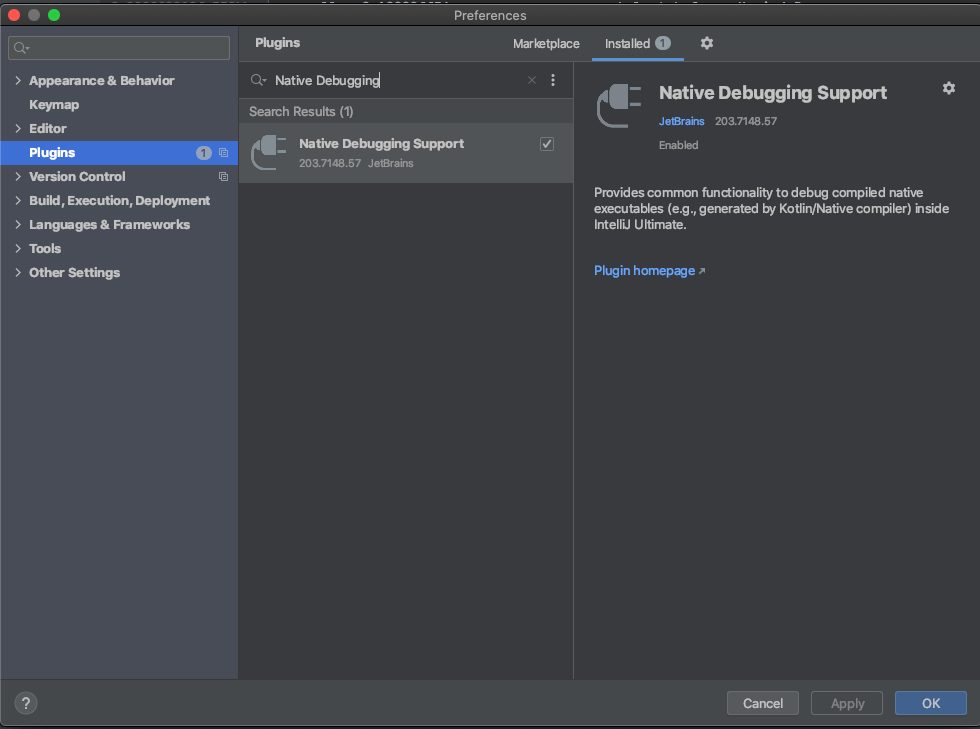Click the magnifier icon in the plugin search field
Image resolution: width=980 pixels, height=729 pixels.
click(258, 80)
